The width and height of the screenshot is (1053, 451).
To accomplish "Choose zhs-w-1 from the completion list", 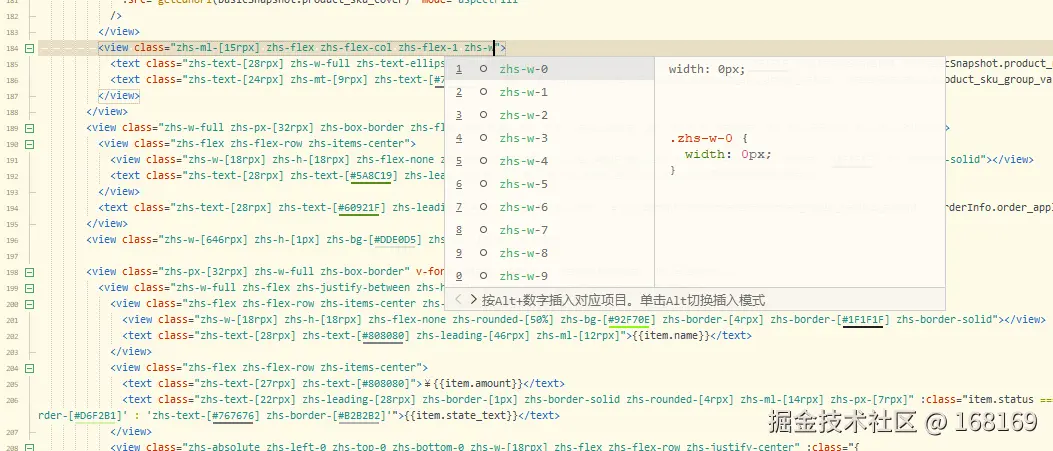I will pos(549,92).
